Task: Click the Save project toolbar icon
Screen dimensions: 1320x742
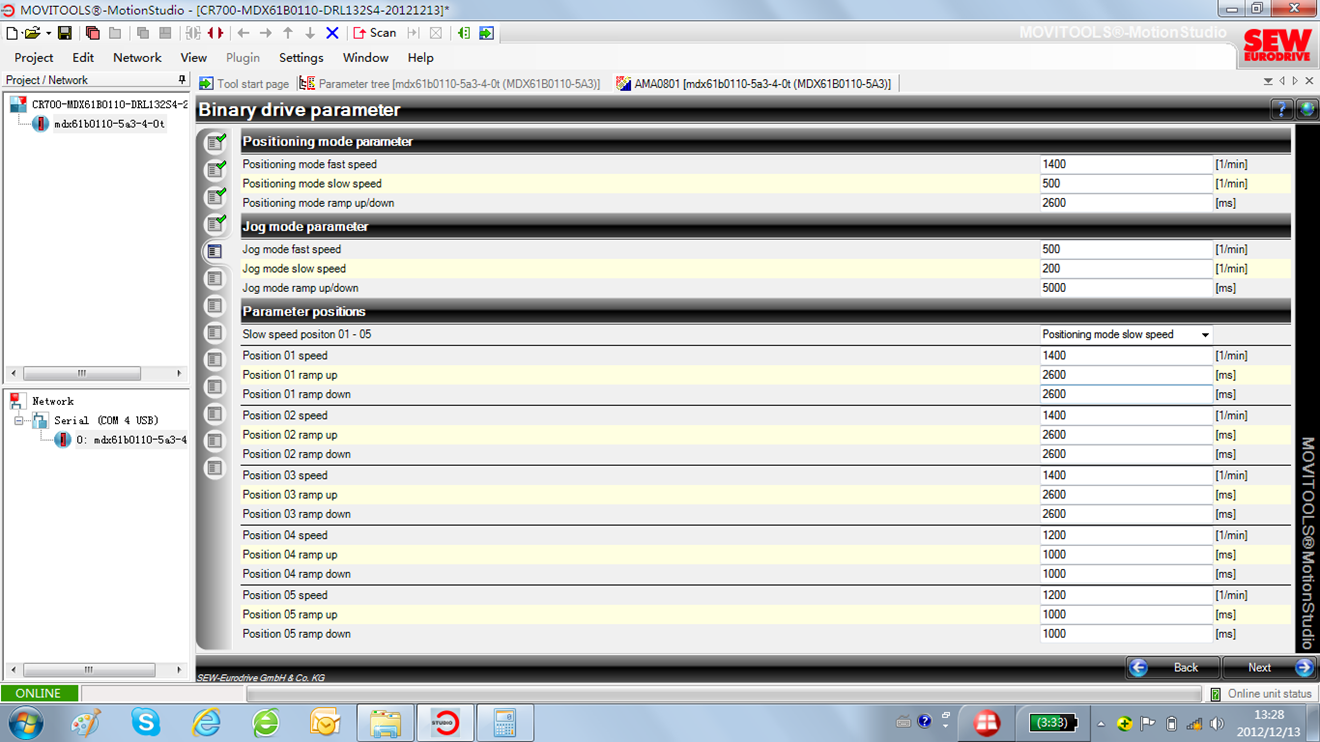Action: [x=64, y=33]
